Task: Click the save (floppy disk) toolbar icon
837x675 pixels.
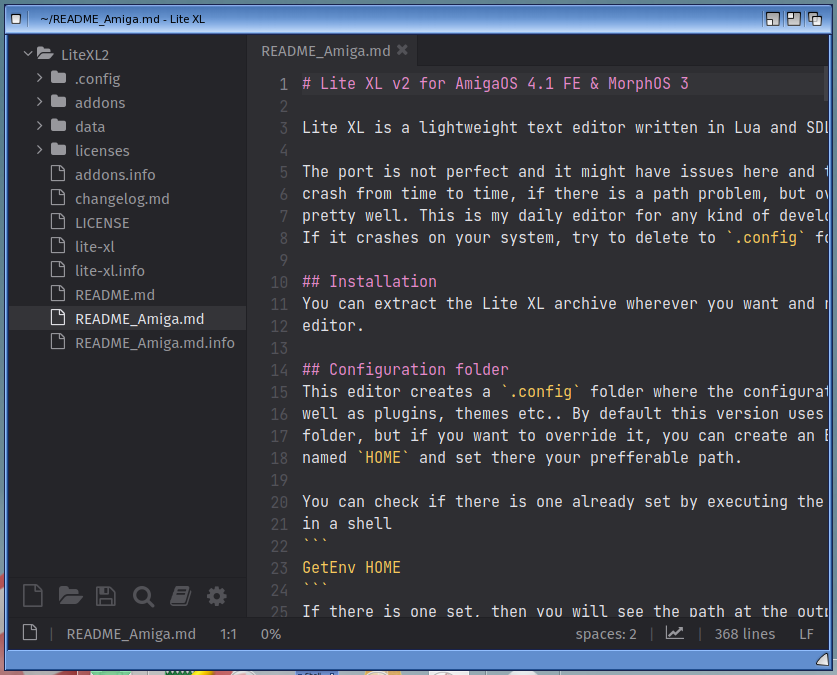Action: tap(106, 597)
